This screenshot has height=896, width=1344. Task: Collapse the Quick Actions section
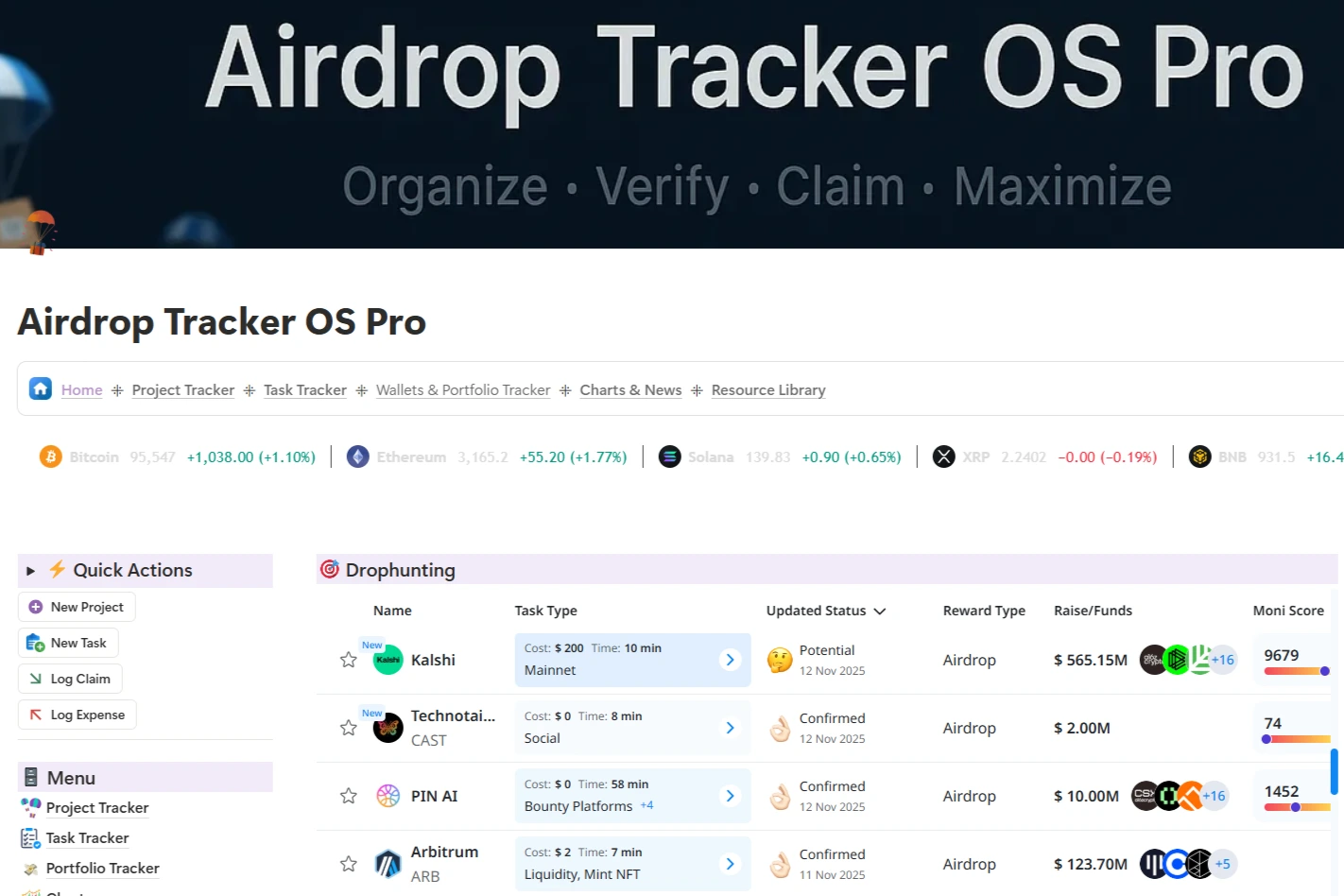coord(30,571)
